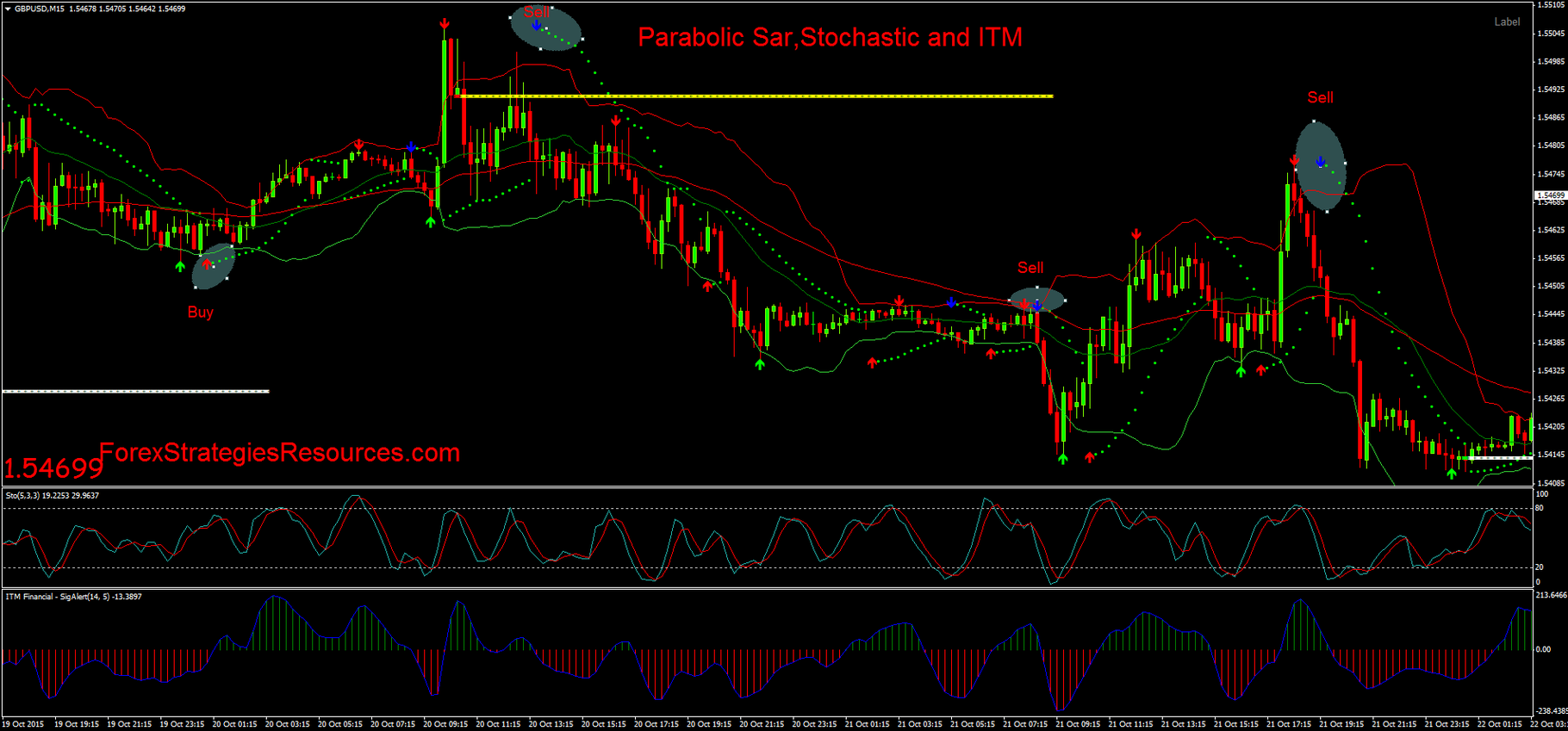Click price scale value 1.54265
The width and height of the screenshot is (1568, 731).
1551,399
